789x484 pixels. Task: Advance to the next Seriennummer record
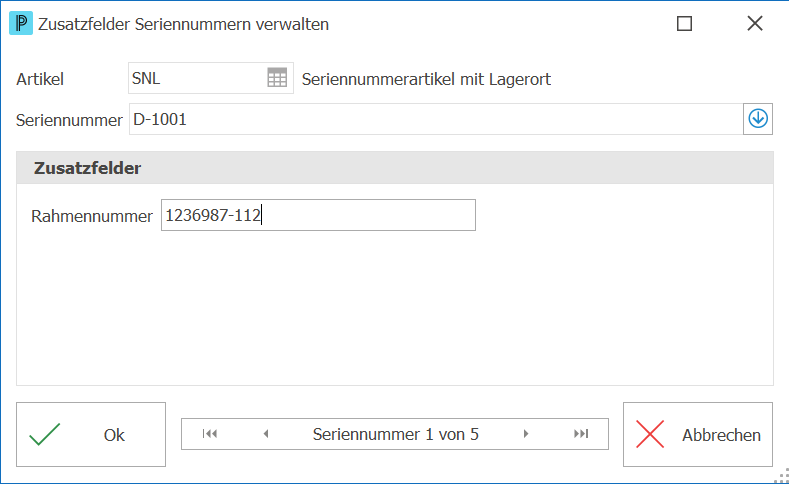526,434
